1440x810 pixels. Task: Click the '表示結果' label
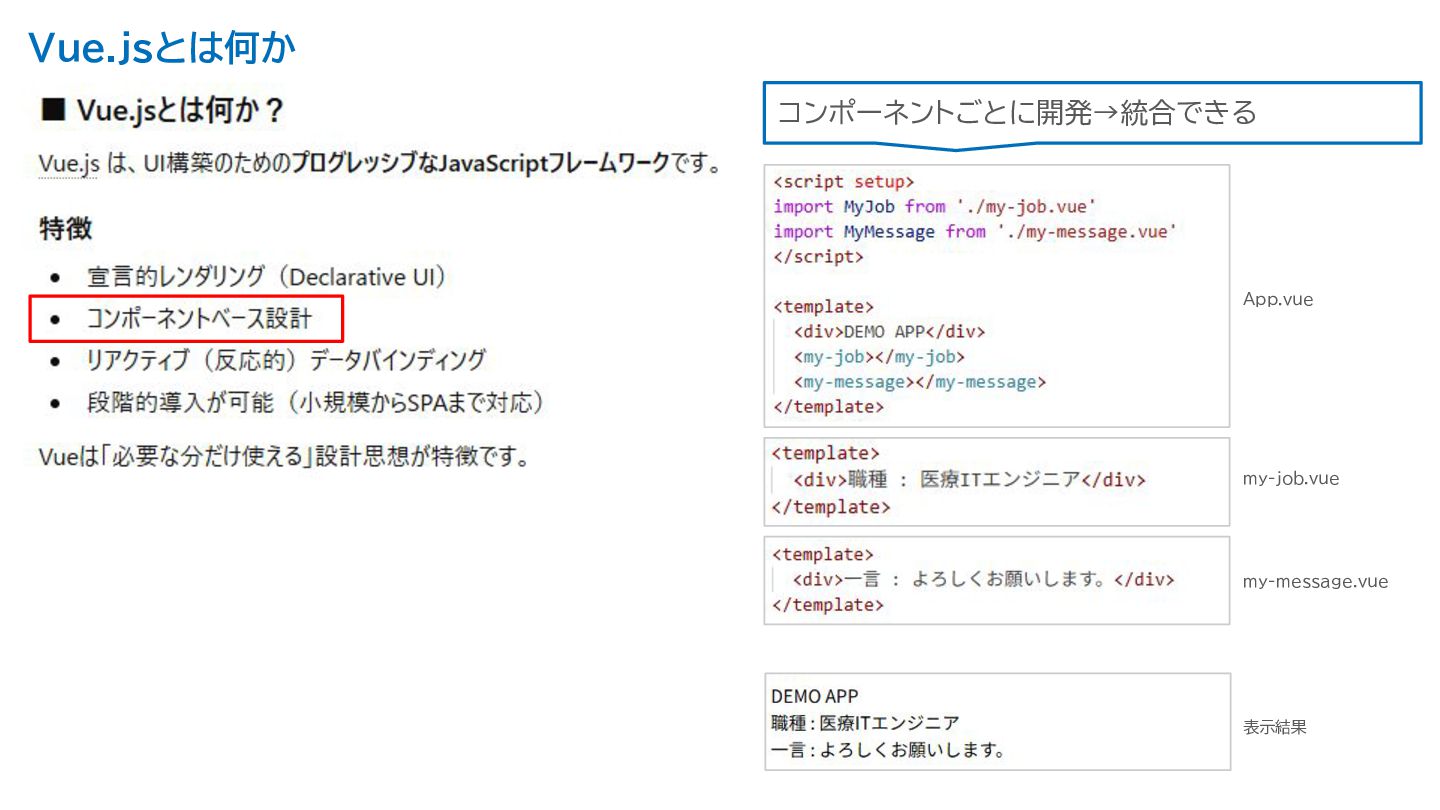tap(1275, 728)
